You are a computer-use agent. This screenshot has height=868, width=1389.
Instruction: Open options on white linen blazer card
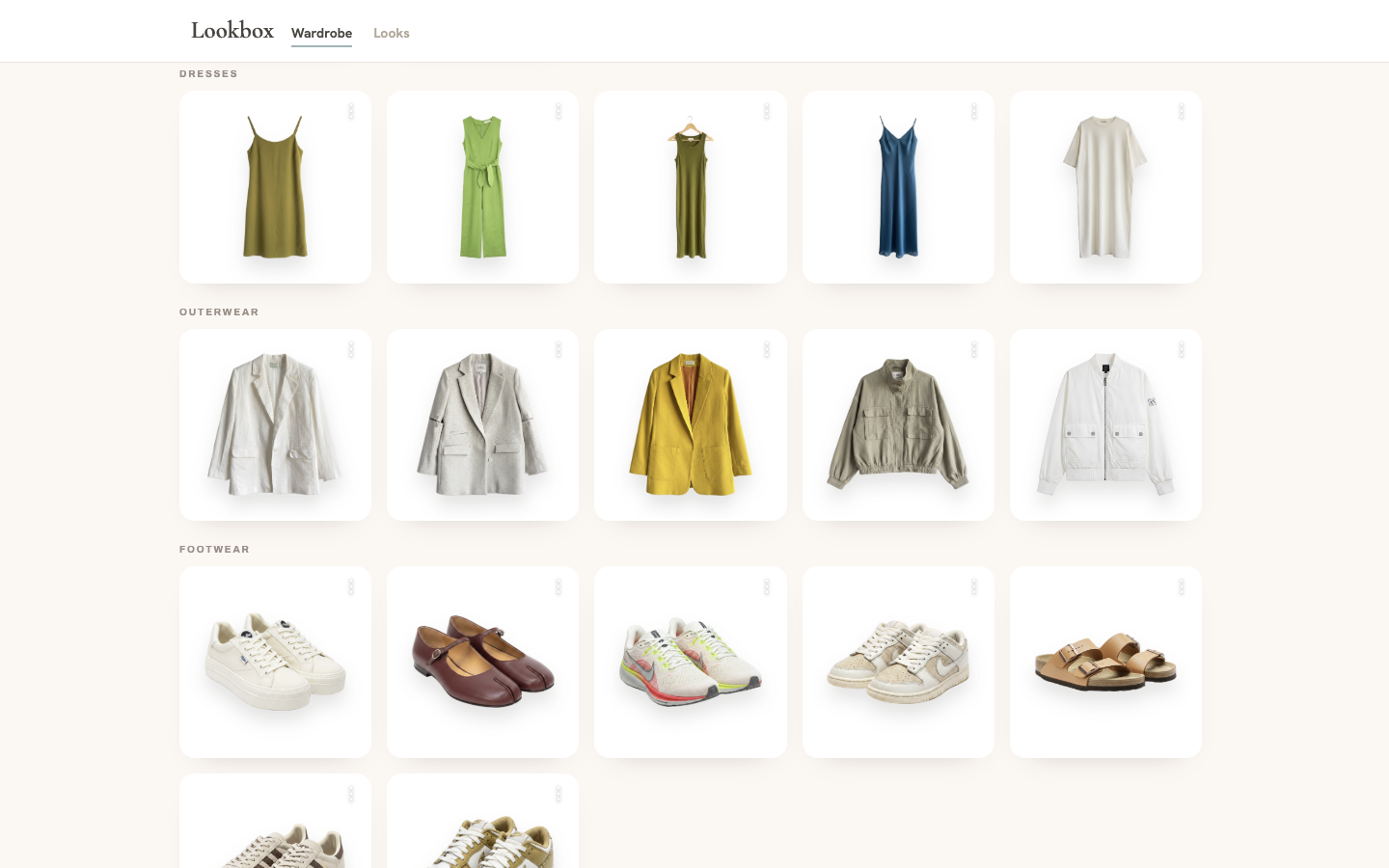[x=351, y=349]
